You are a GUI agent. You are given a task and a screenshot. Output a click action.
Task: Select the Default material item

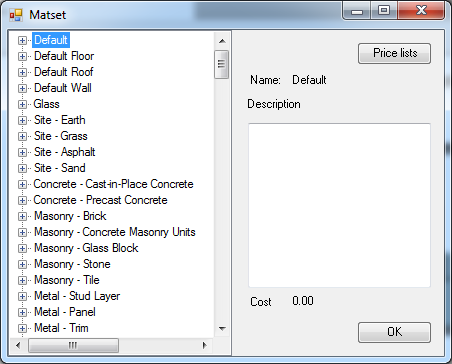pos(51,40)
